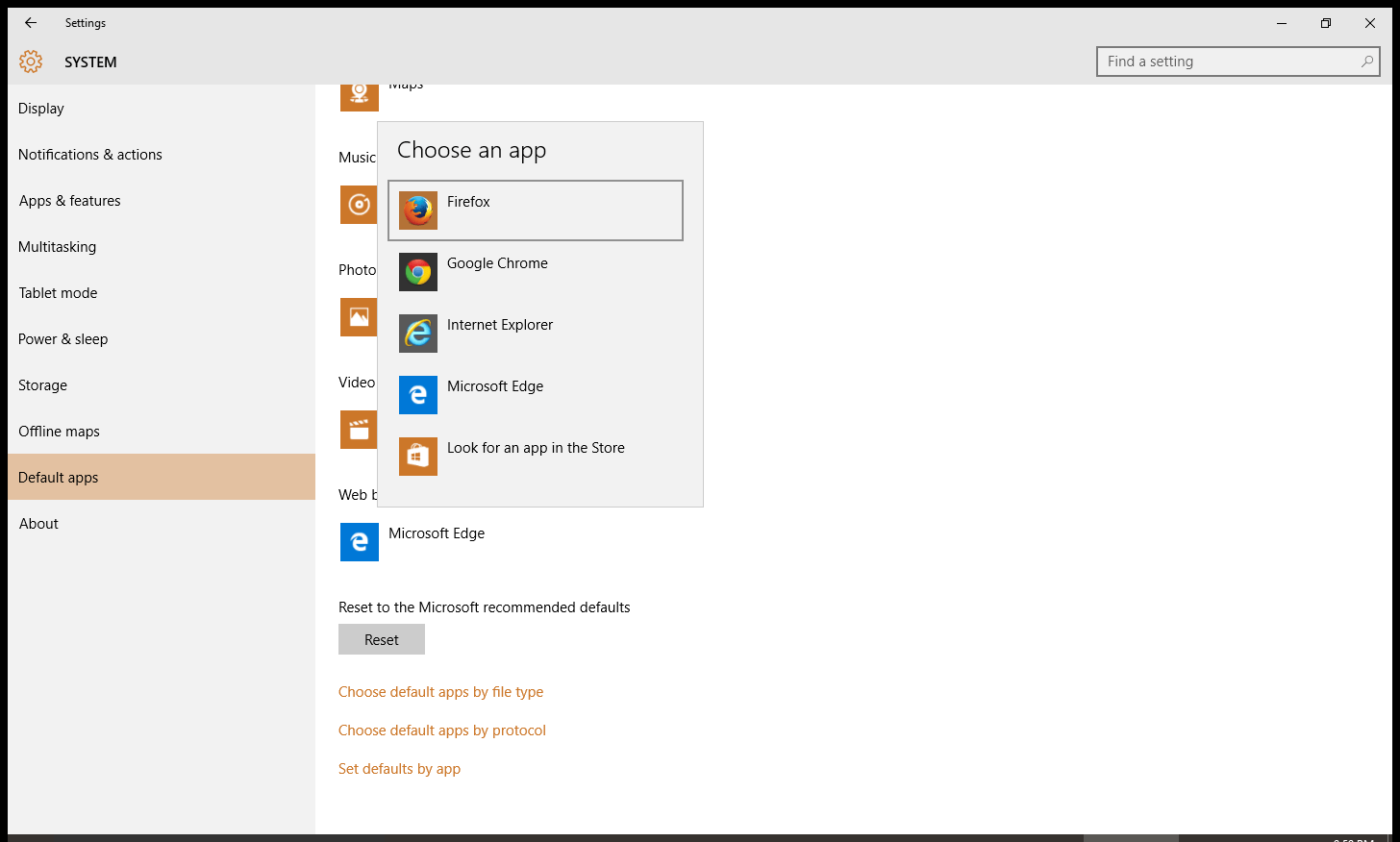Open Apps & features settings
Viewport: 1400px width, 842px height.
click(162, 201)
